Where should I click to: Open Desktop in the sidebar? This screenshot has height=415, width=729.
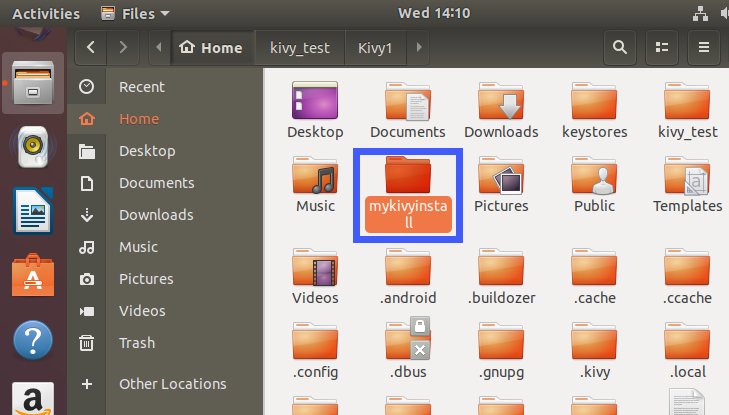click(166, 151)
